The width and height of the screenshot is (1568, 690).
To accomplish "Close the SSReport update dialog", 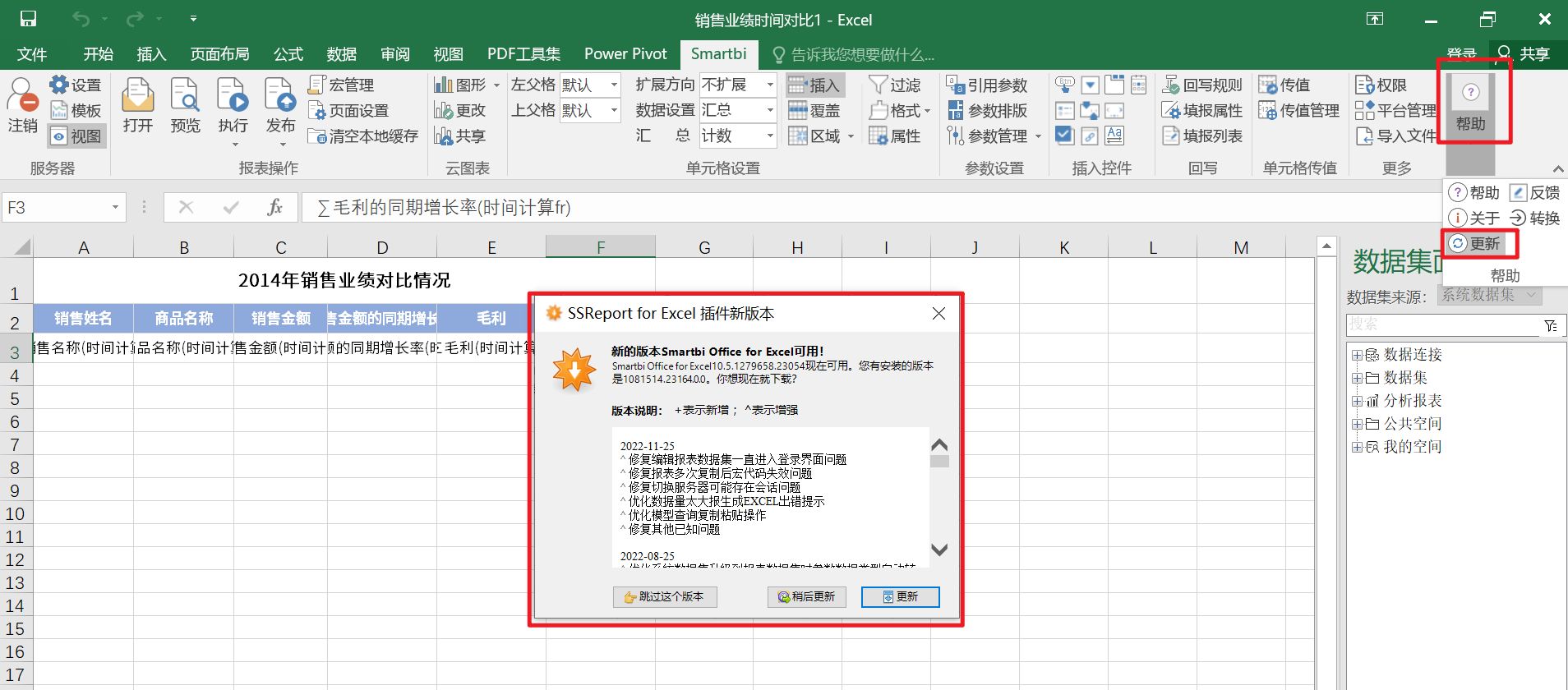I will (x=938, y=313).
